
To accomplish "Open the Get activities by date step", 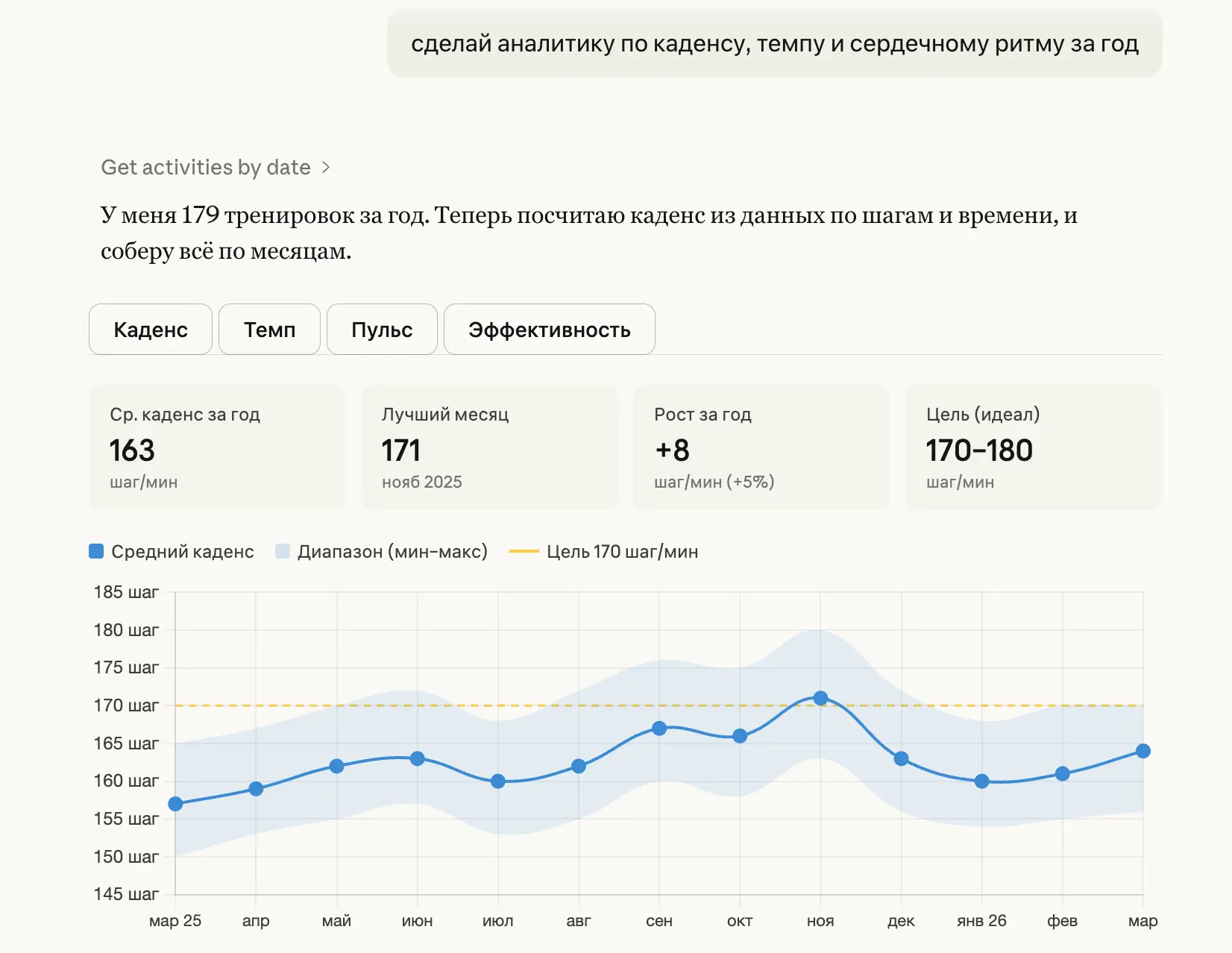I will tap(206, 168).
